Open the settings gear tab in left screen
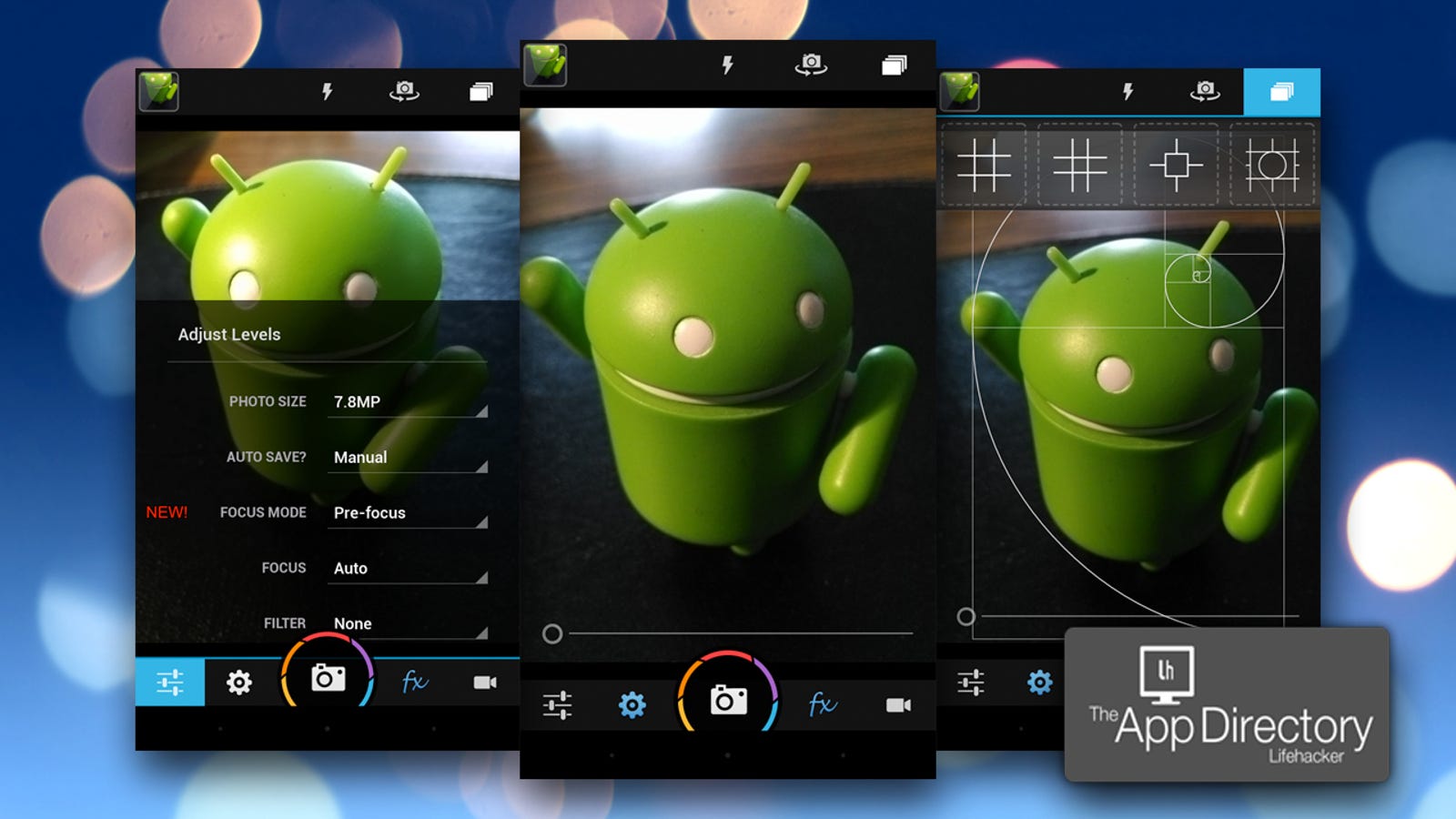This screenshot has height=819, width=1456. pyautogui.click(x=239, y=682)
